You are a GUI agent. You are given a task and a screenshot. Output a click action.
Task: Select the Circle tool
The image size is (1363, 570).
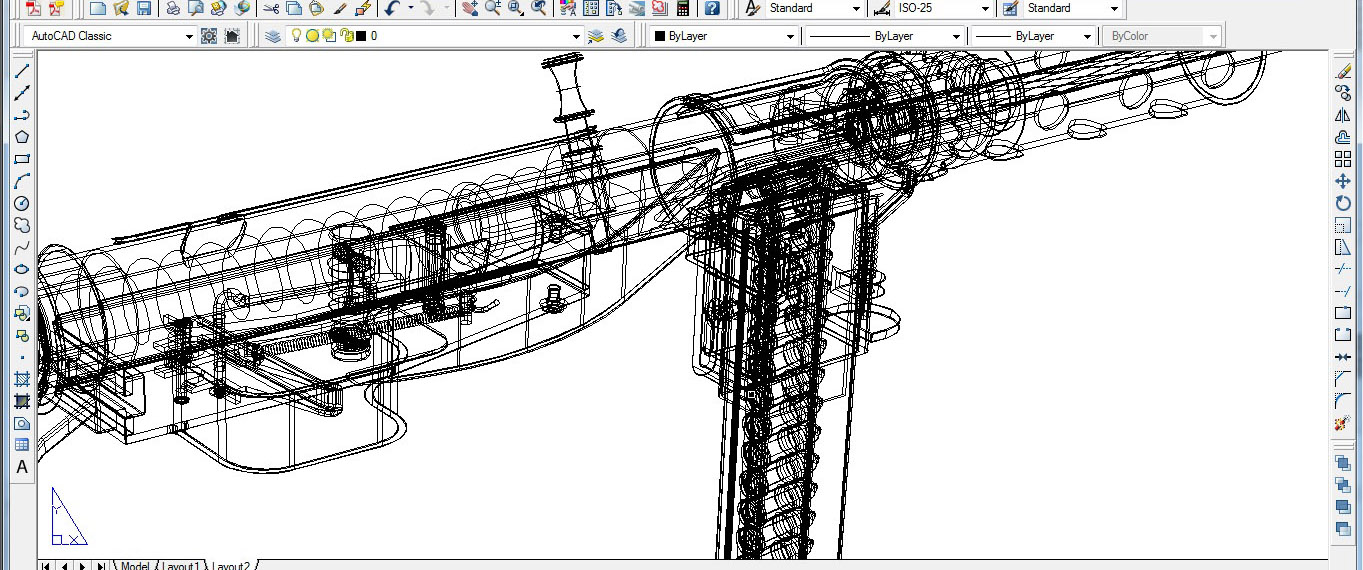coord(22,203)
